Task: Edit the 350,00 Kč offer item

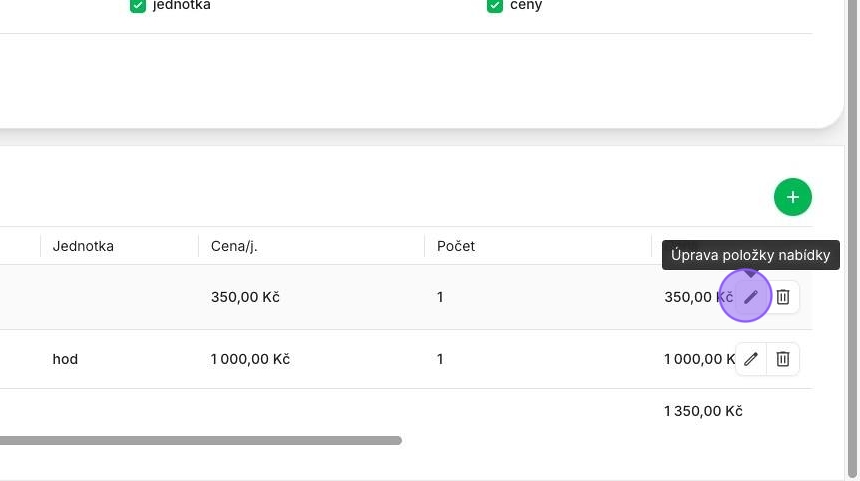Action: pyautogui.click(x=751, y=297)
